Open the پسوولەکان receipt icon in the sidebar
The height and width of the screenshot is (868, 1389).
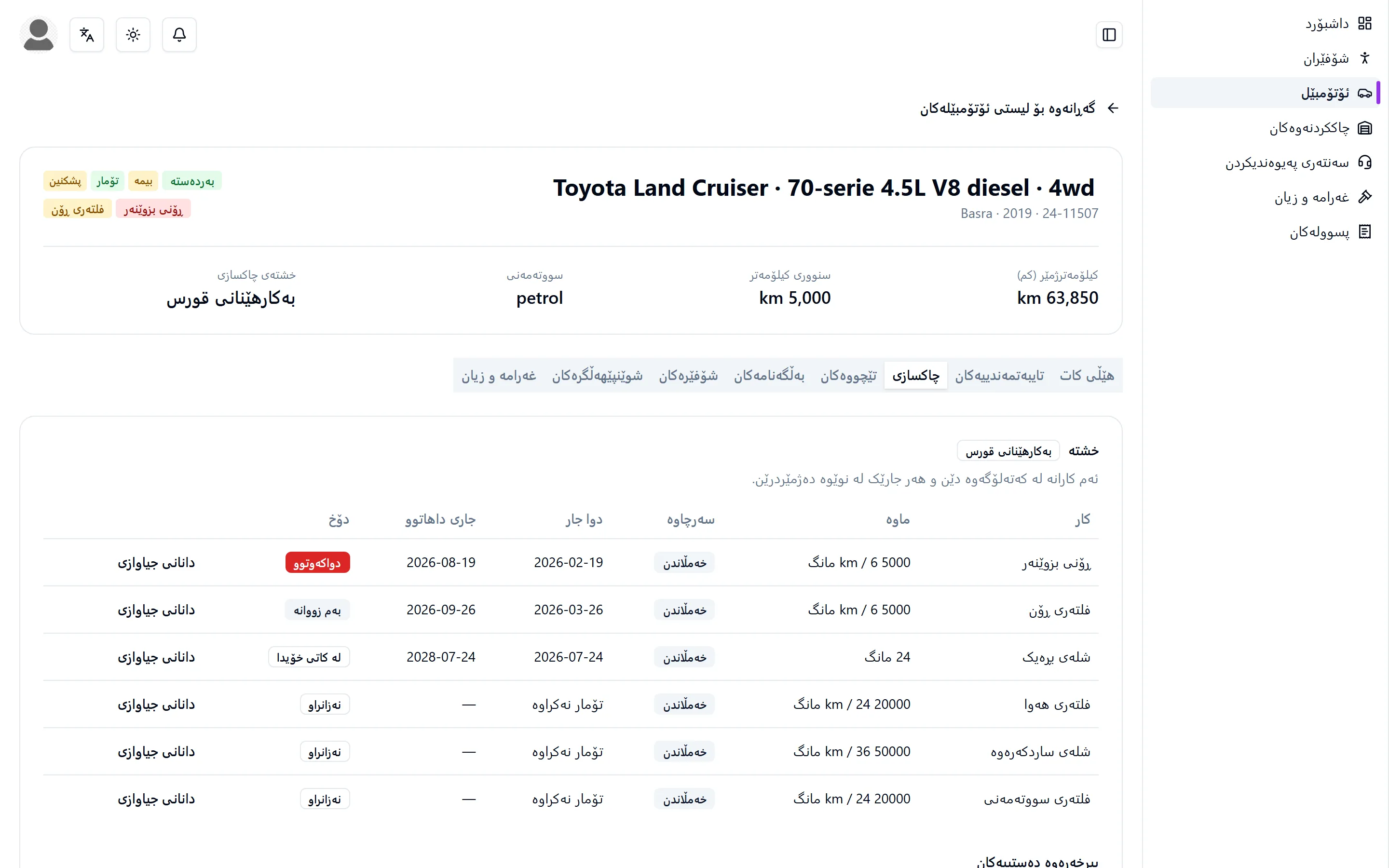[x=1364, y=232]
